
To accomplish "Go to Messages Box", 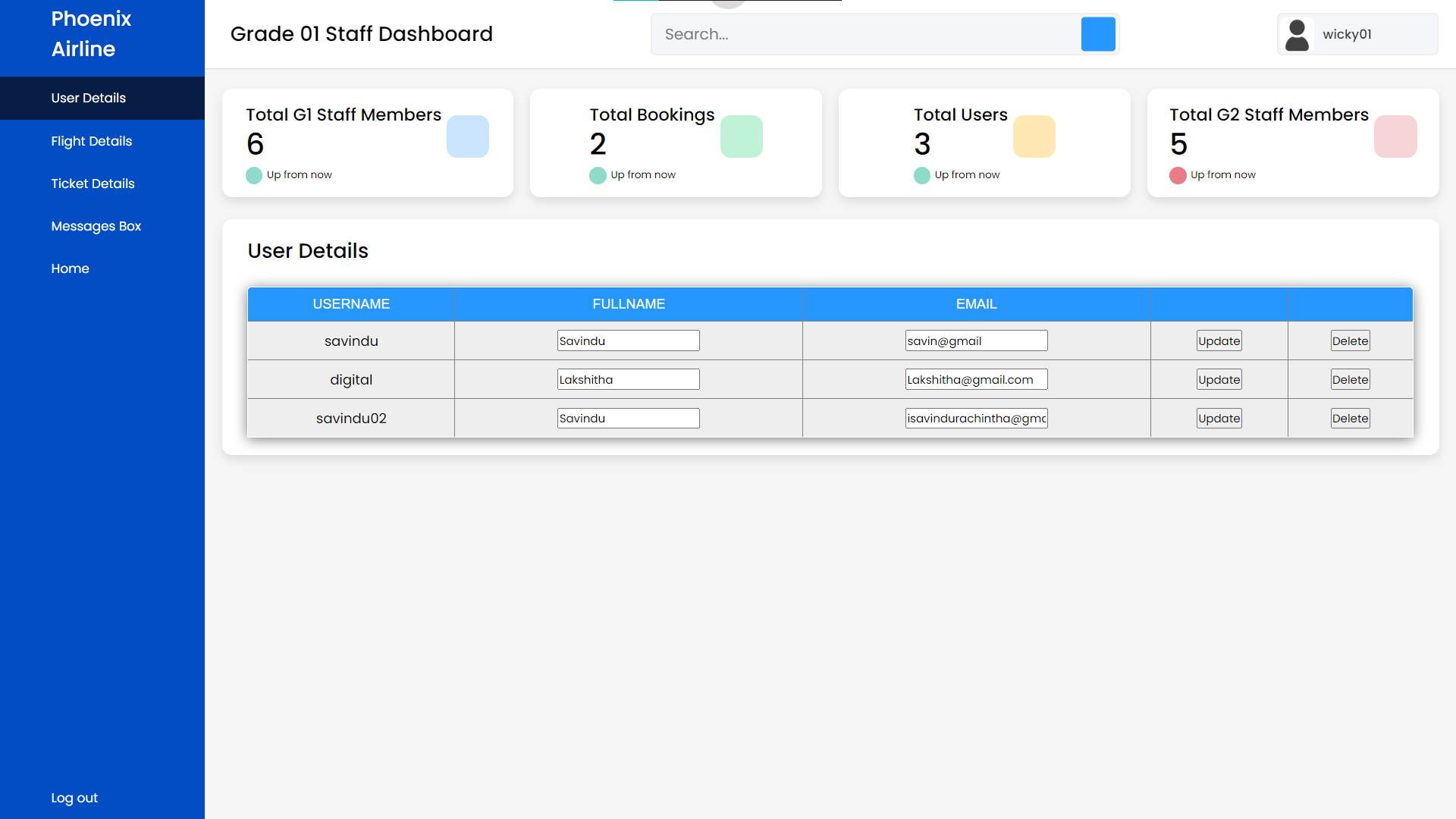I will (96, 226).
